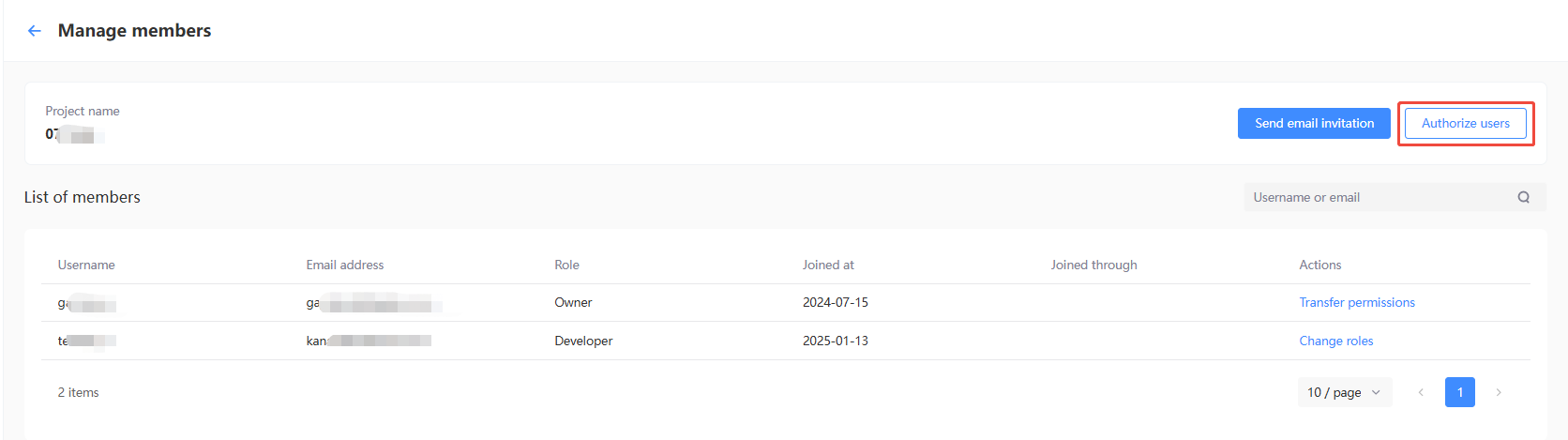
Task: Focus the Username or email search field
Action: (1379, 197)
